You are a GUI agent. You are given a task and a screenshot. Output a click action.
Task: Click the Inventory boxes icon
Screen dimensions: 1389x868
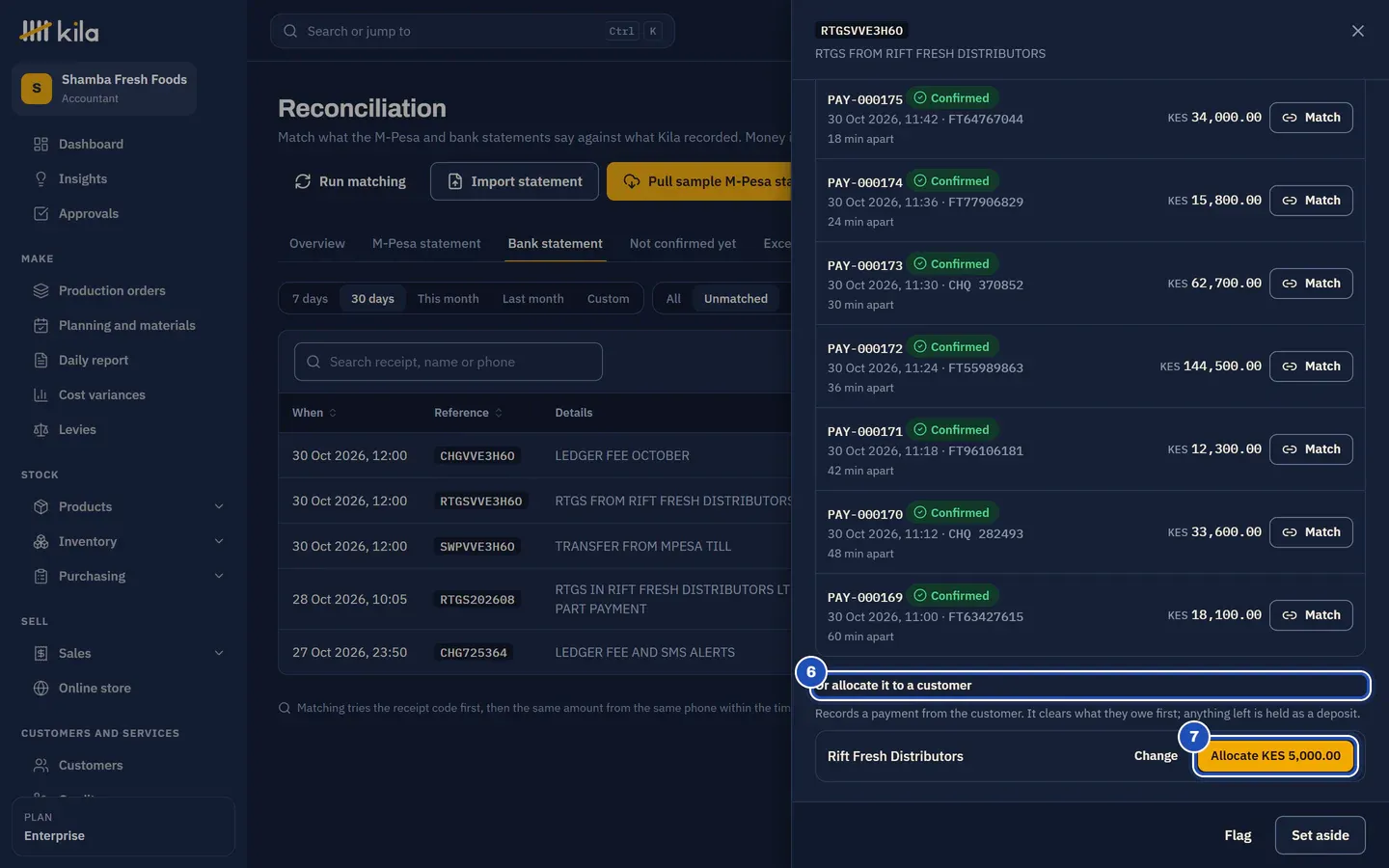(x=41, y=542)
